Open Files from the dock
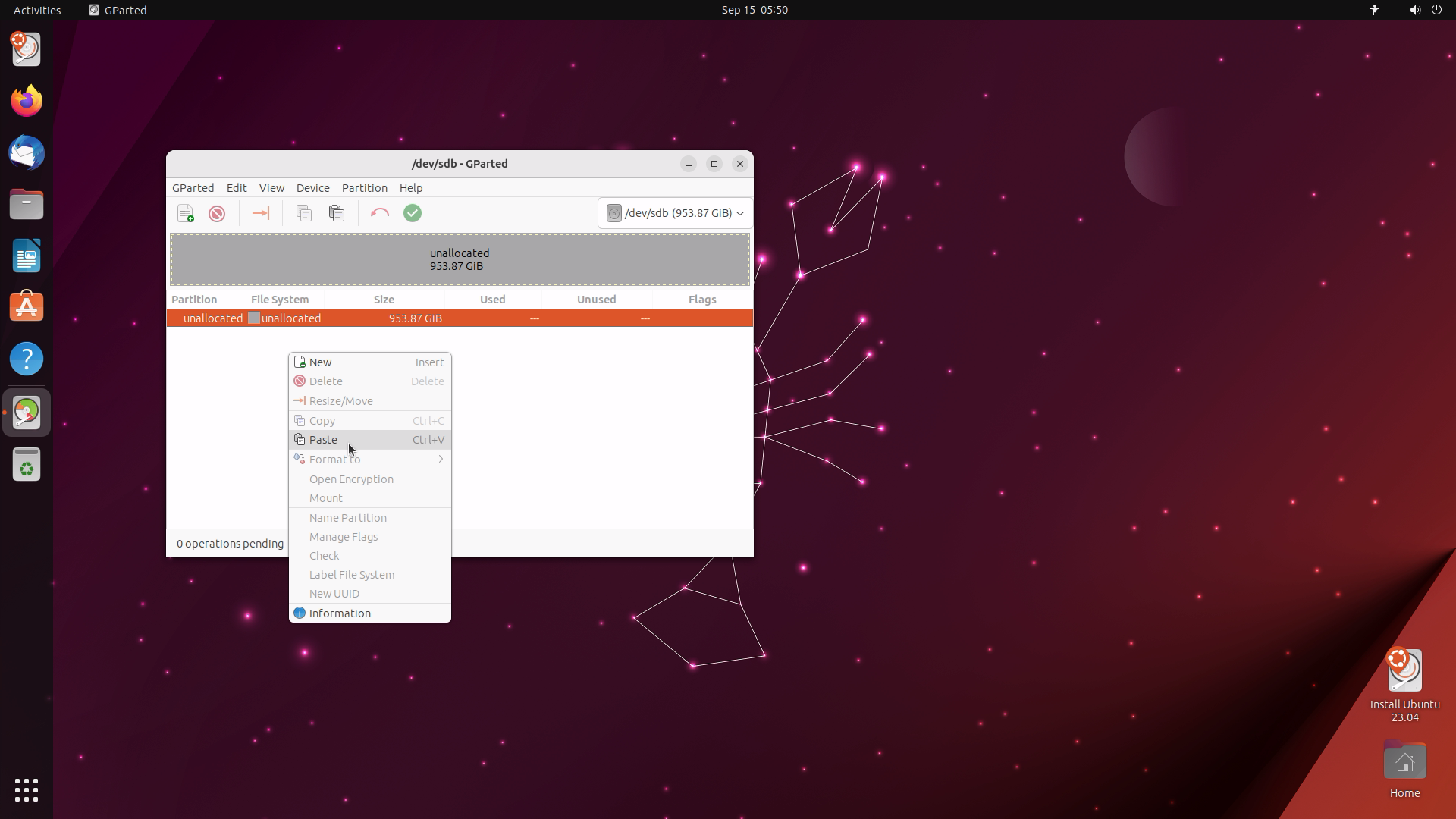 point(27,204)
